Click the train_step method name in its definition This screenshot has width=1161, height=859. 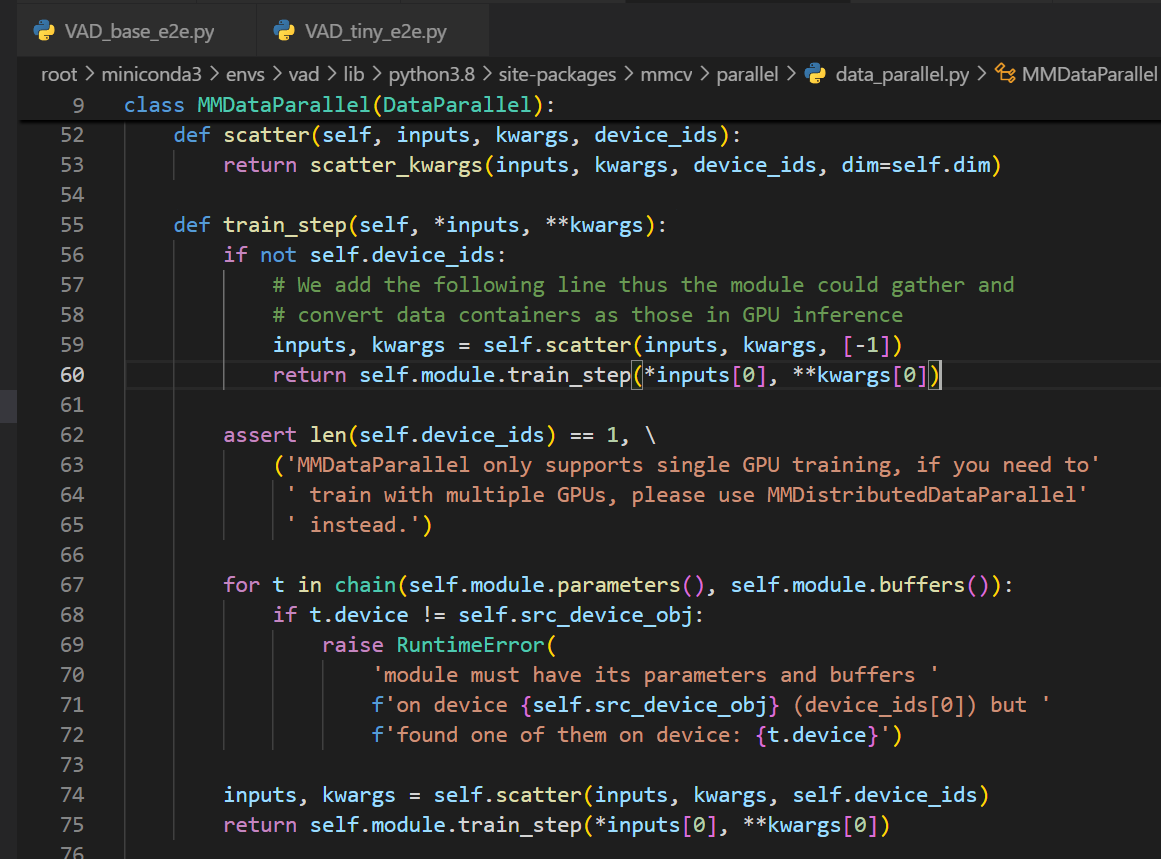pos(284,225)
